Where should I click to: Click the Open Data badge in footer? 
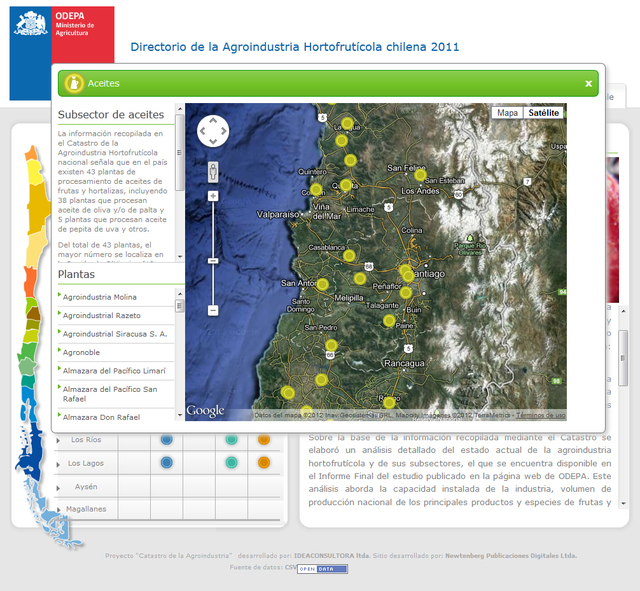click(322, 569)
